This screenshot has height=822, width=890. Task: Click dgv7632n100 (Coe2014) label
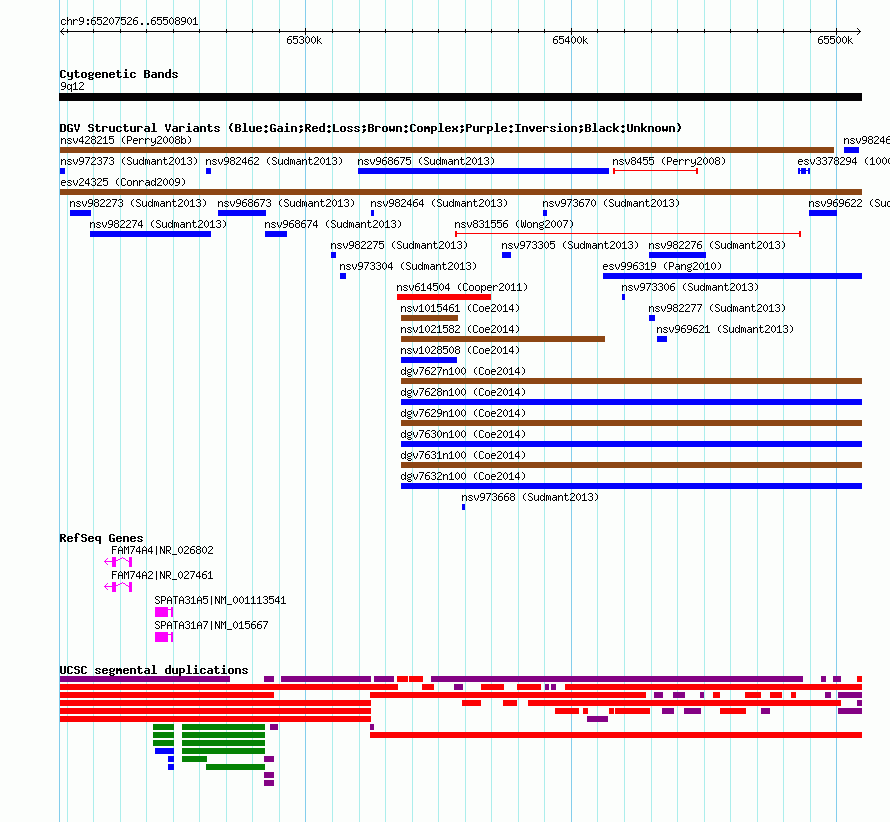point(463,476)
